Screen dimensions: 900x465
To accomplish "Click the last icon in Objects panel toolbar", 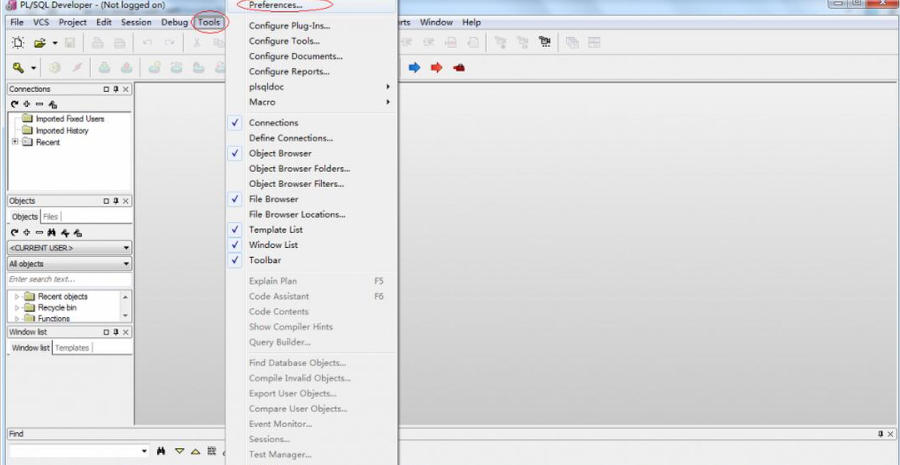I will coord(78,232).
